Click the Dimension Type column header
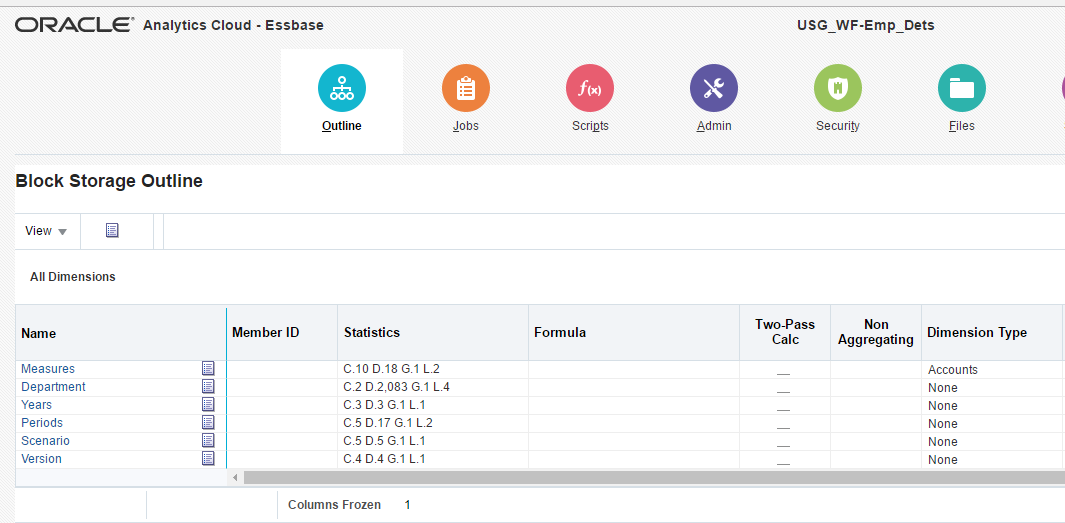The height and width of the screenshot is (523, 1065). pyautogui.click(x=976, y=333)
